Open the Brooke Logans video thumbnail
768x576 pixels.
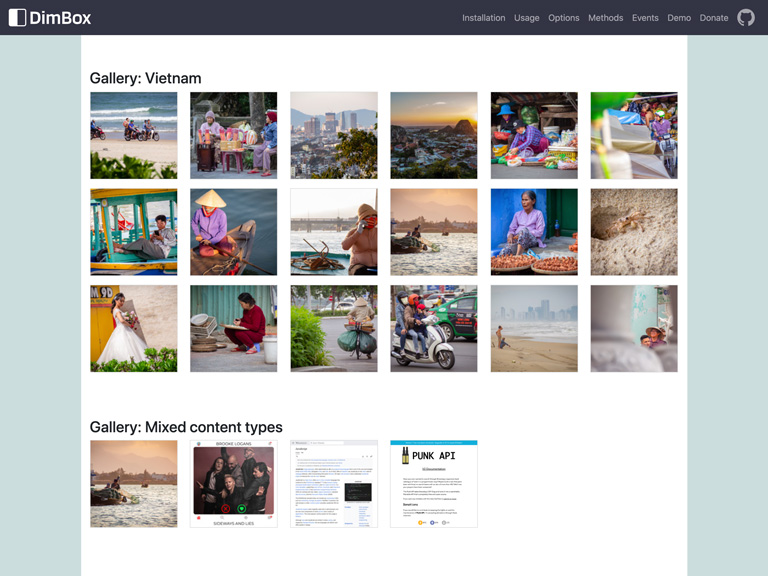(x=234, y=484)
